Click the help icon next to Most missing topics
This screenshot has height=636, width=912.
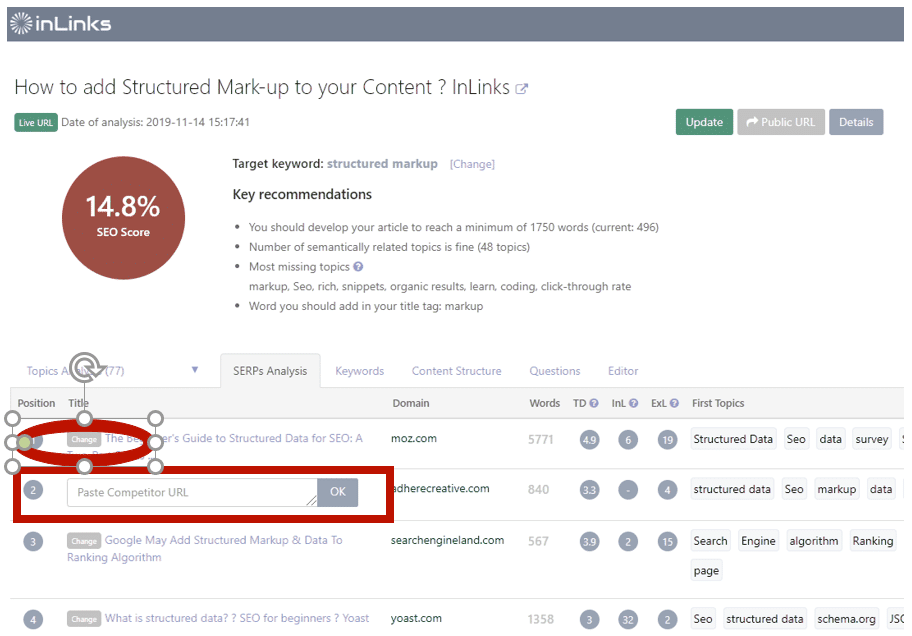(x=358, y=267)
